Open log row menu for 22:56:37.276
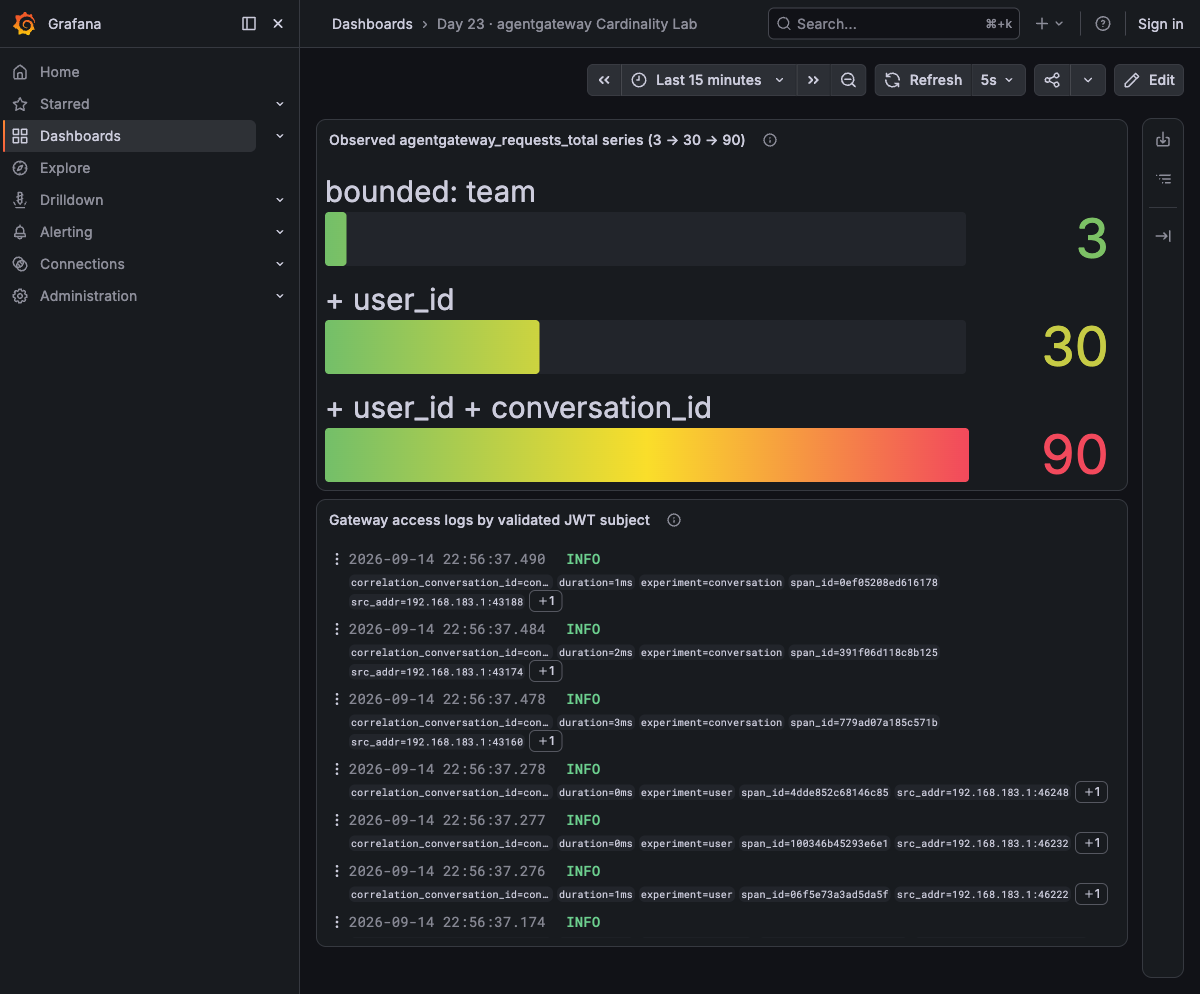The height and width of the screenshot is (994, 1200). [x=337, y=871]
